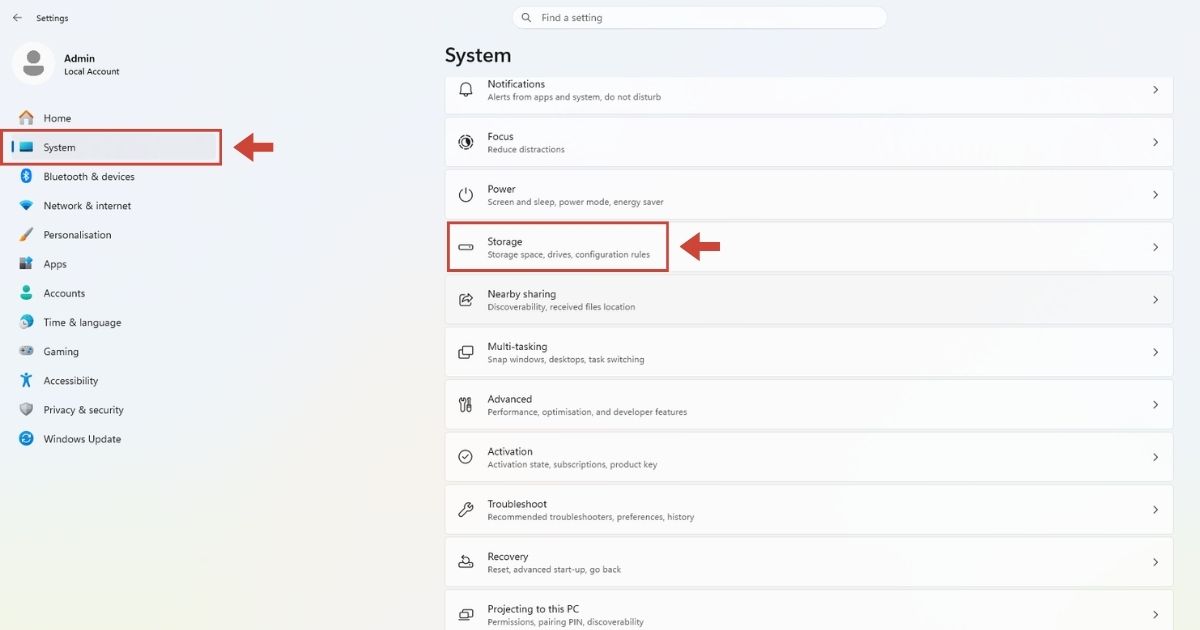This screenshot has height=630, width=1200.
Task: Click the Windows Update sync icon
Action: tap(26, 439)
